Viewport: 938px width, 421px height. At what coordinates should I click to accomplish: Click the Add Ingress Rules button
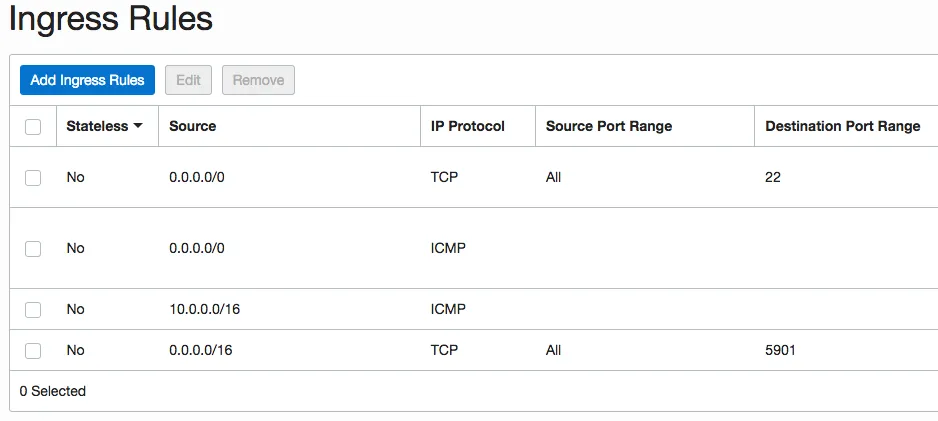click(x=87, y=80)
